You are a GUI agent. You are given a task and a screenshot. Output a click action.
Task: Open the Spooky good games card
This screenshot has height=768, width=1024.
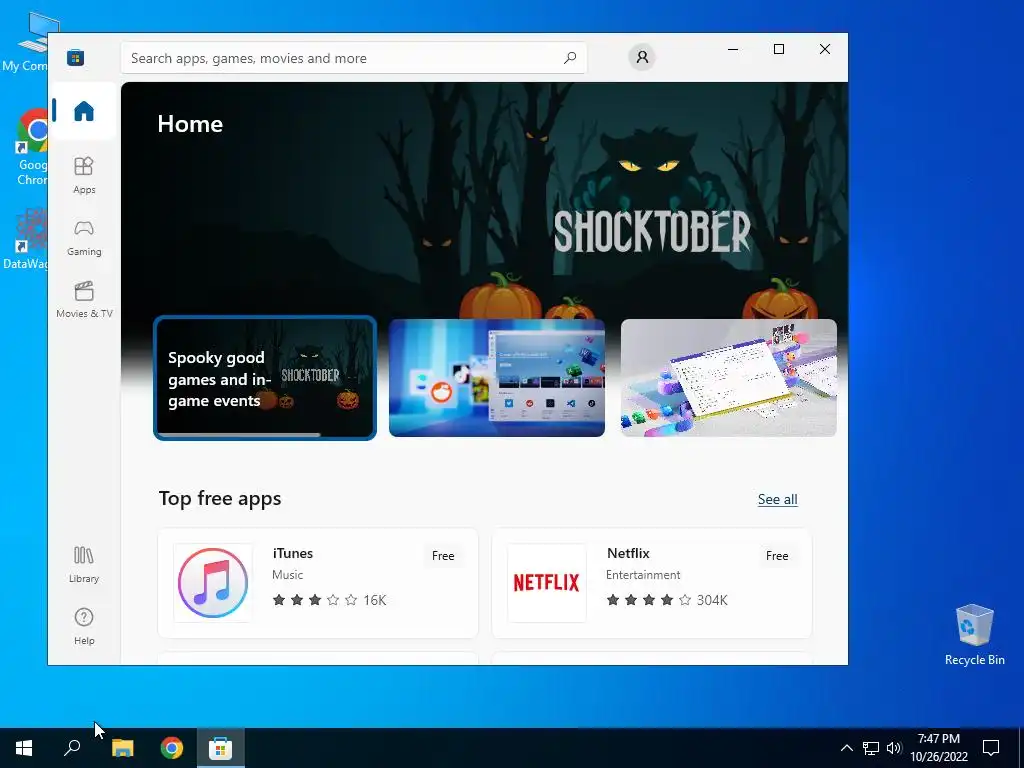tap(265, 378)
